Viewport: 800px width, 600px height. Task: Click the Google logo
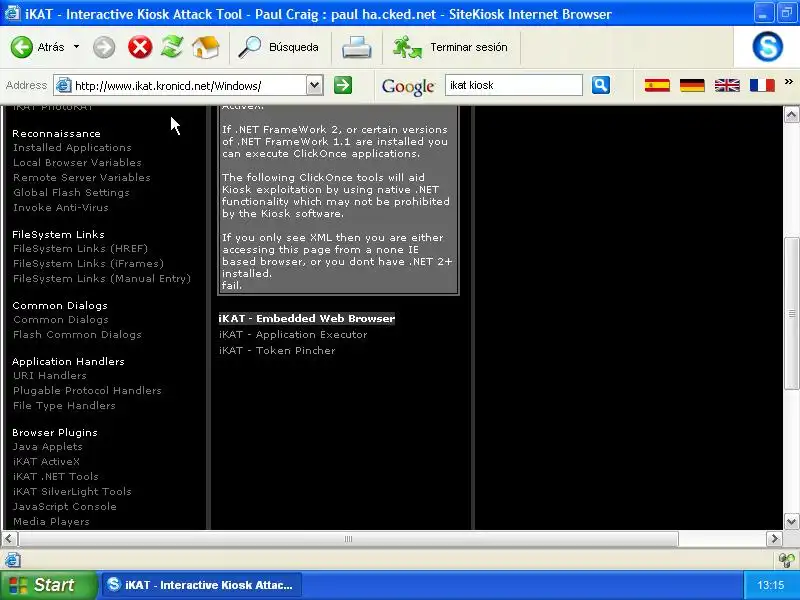(x=408, y=86)
